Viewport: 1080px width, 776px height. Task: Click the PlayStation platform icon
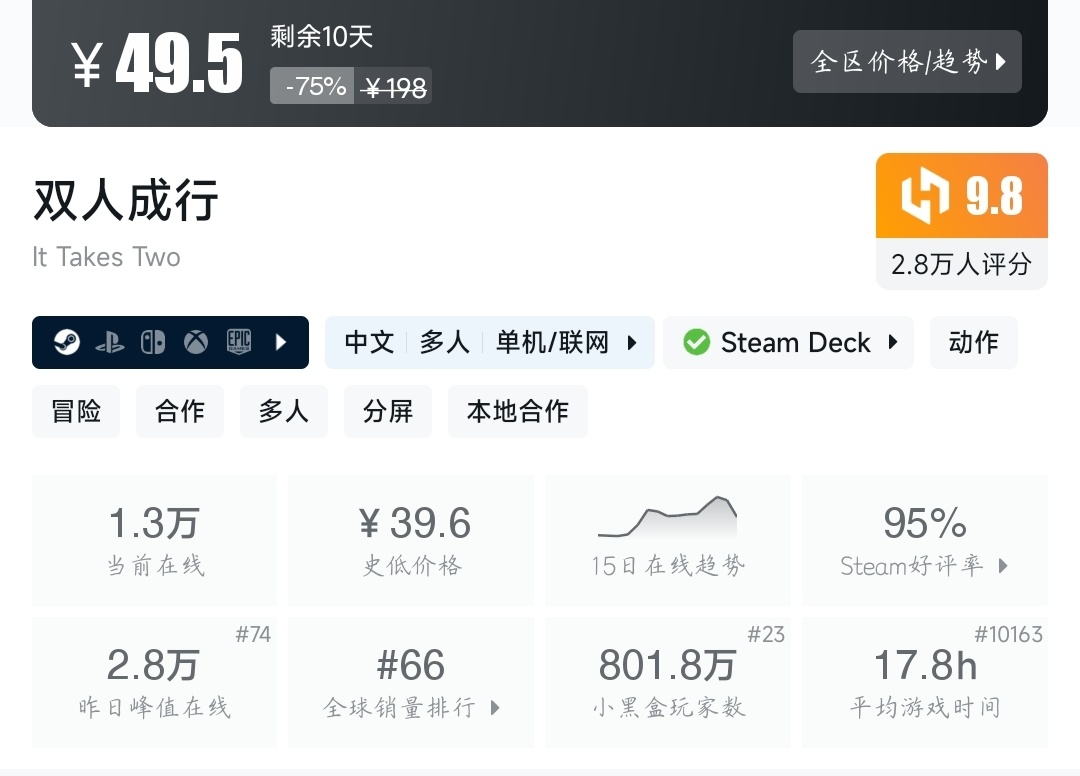[x=109, y=343]
